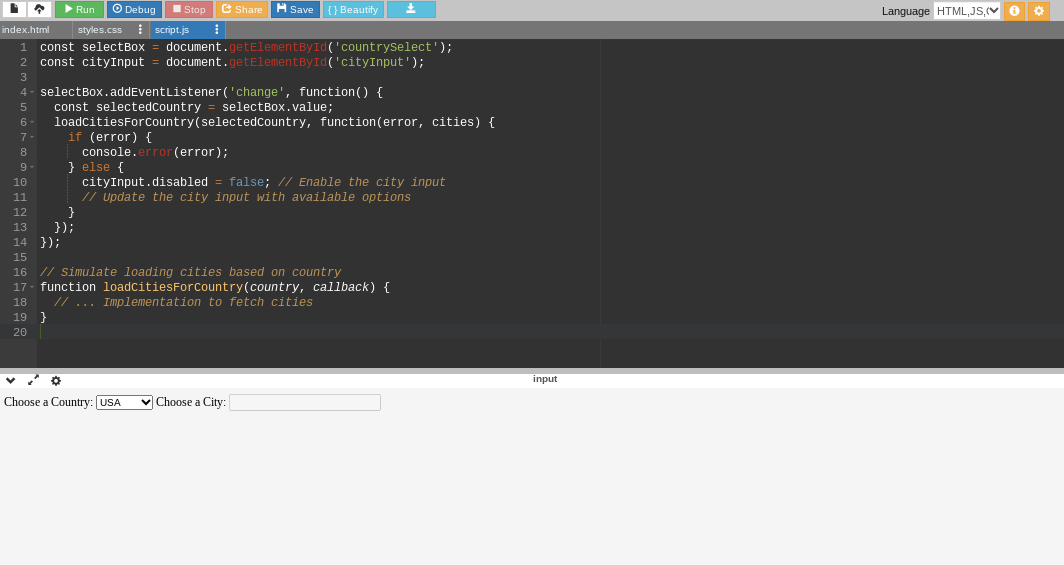
Task: Click the 'input' label in the output header
Action: click(x=545, y=379)
